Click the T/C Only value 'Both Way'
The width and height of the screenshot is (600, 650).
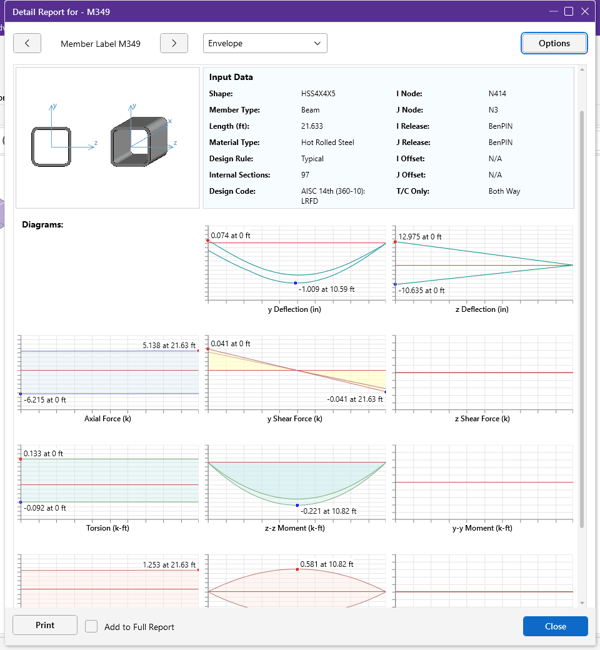[504, 191]
